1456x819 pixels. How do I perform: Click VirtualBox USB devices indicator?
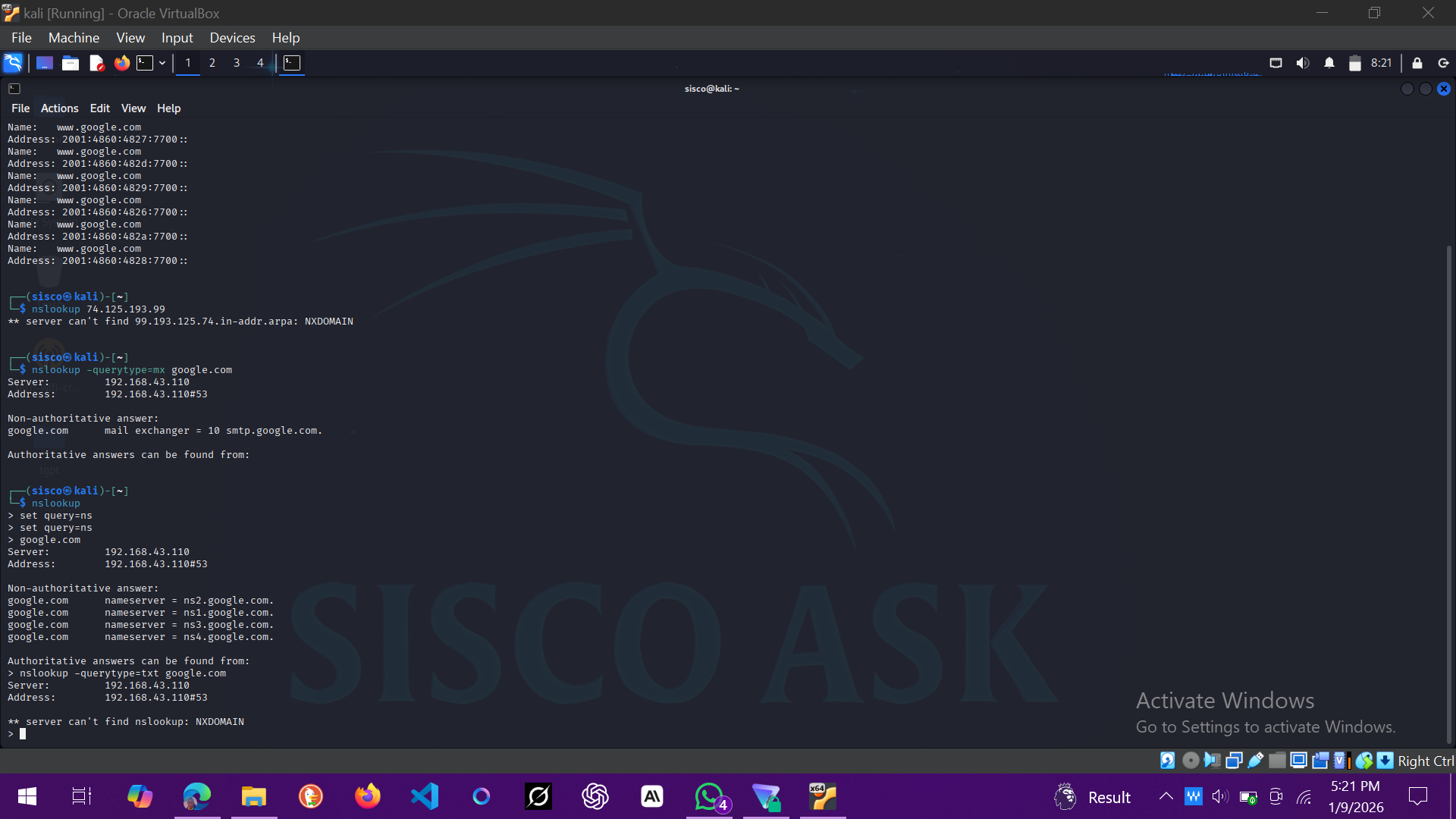click(x=1255, y=761)
